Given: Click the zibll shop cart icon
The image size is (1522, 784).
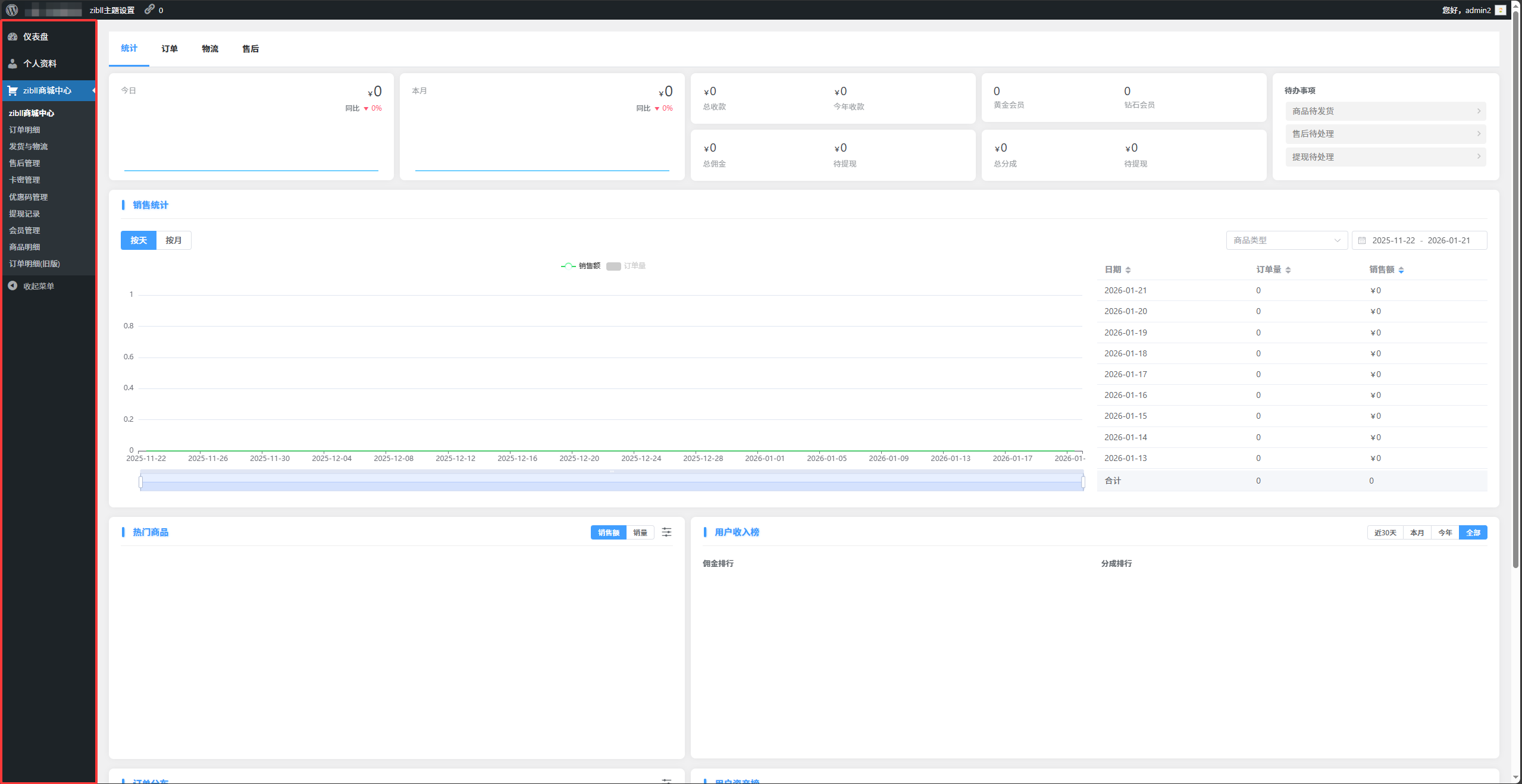Looking at the screenshot, I should 12,90.
